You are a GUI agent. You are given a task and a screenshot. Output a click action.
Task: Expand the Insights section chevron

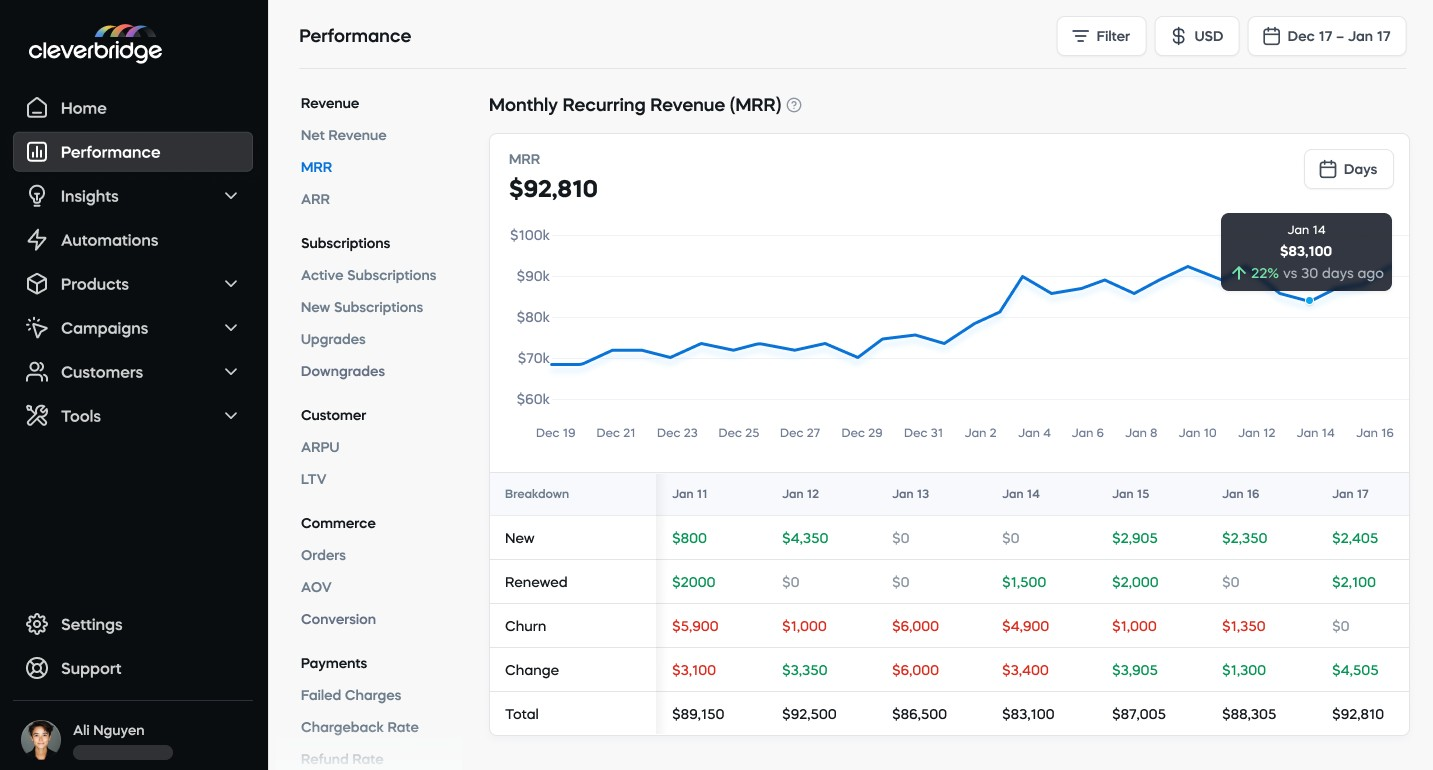[x=231, y=195]
